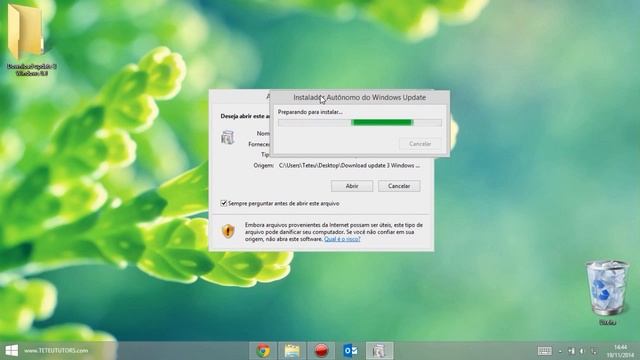Click the Windows Start button

(11, 350)
